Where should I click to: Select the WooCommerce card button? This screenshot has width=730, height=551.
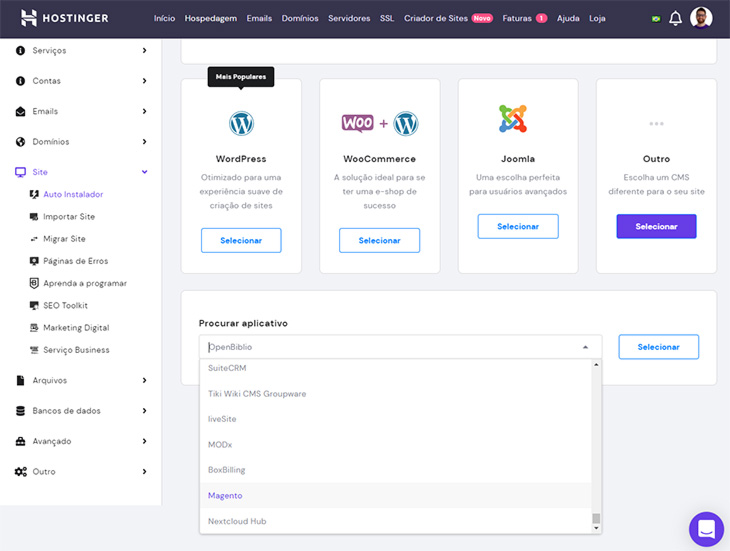(379, 241)
